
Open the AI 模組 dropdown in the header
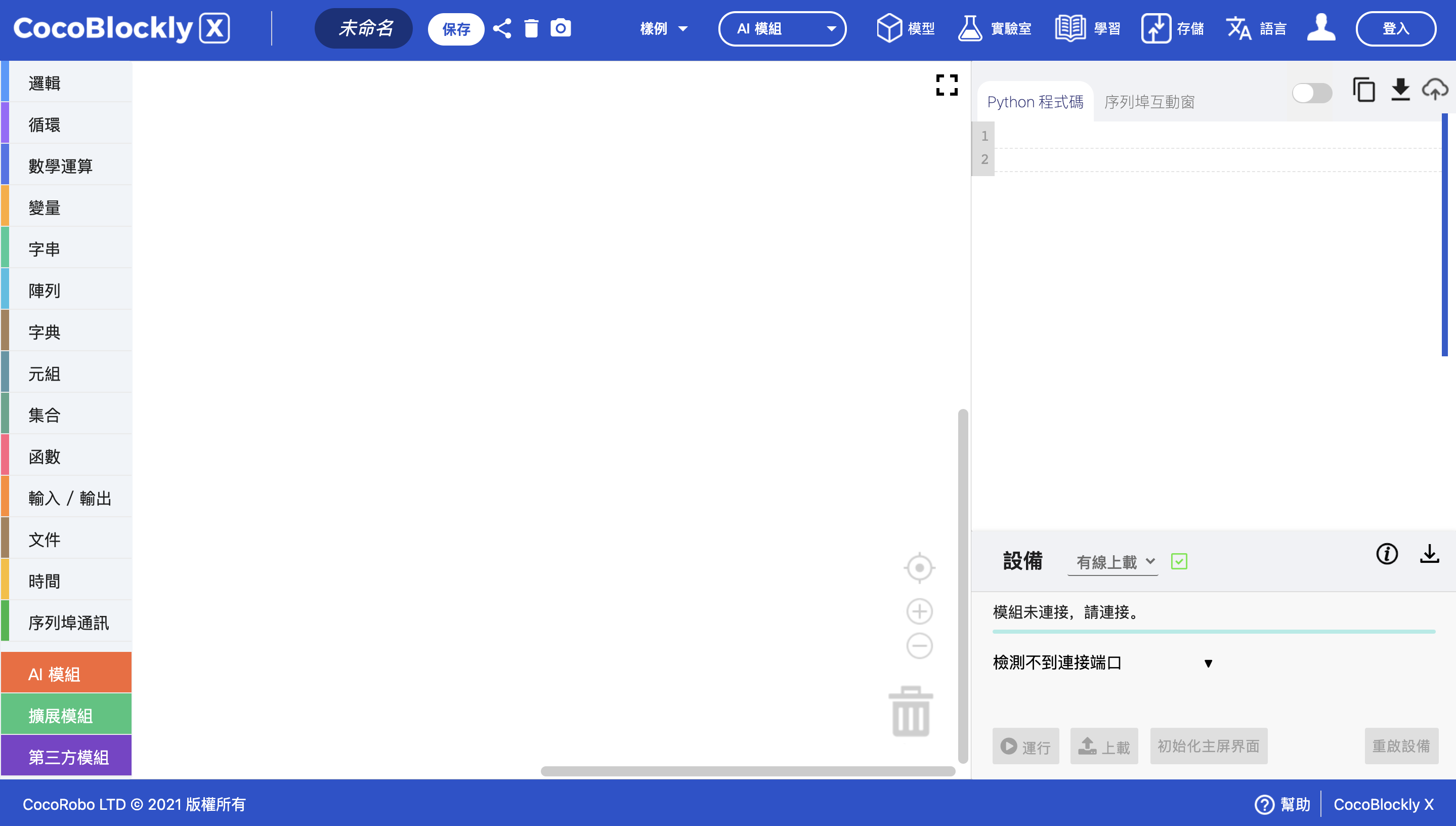(x=783, y=29)
